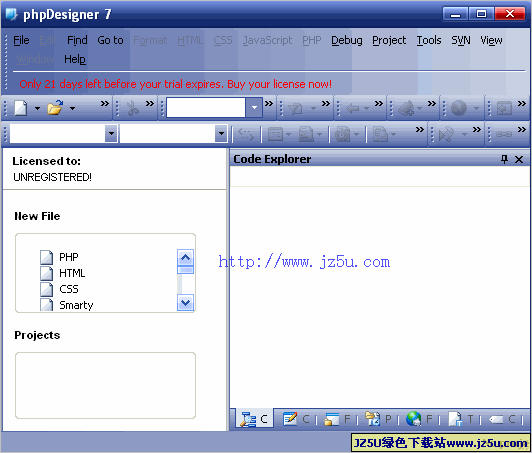The image size is (532, 453).
Task: Expand overflow chevron next to scissors icon
Action: (x=150, y=103)
